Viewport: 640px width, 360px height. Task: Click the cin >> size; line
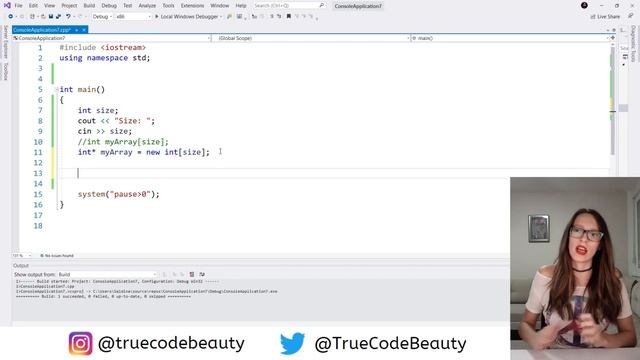pyautogui.click(x=105, y=131)
